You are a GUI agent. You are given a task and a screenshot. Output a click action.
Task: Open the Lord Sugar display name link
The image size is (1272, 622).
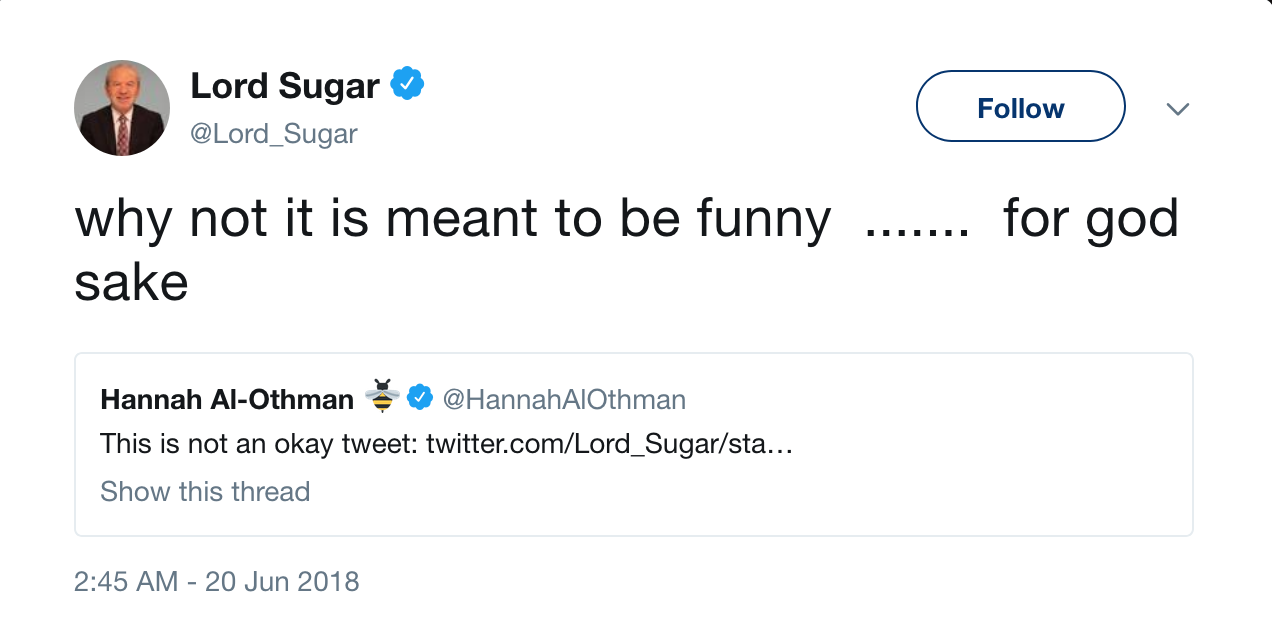click(285, 86)
